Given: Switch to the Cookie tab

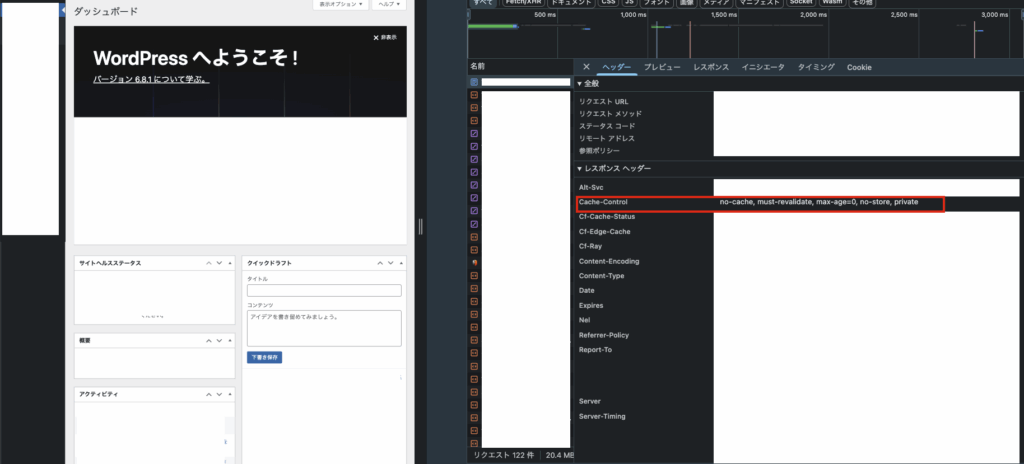Looking at the screenshot, I should click(x=859, y=67).
